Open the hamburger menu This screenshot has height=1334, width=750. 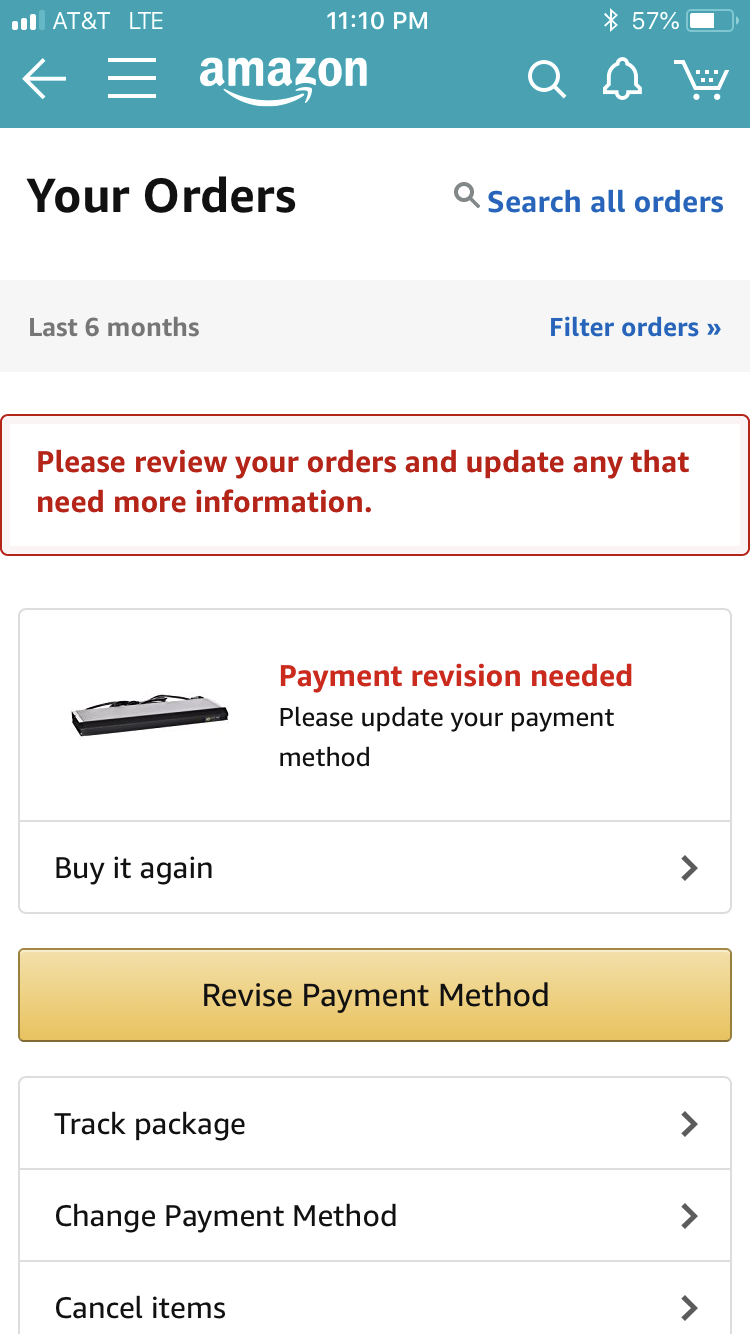click(132, 79)
